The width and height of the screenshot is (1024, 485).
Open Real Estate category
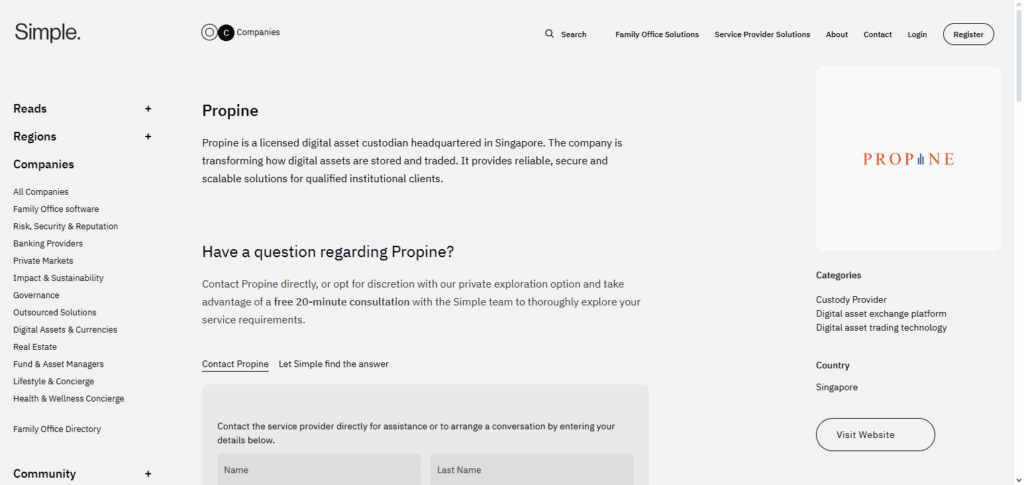(x=35, y=347)
